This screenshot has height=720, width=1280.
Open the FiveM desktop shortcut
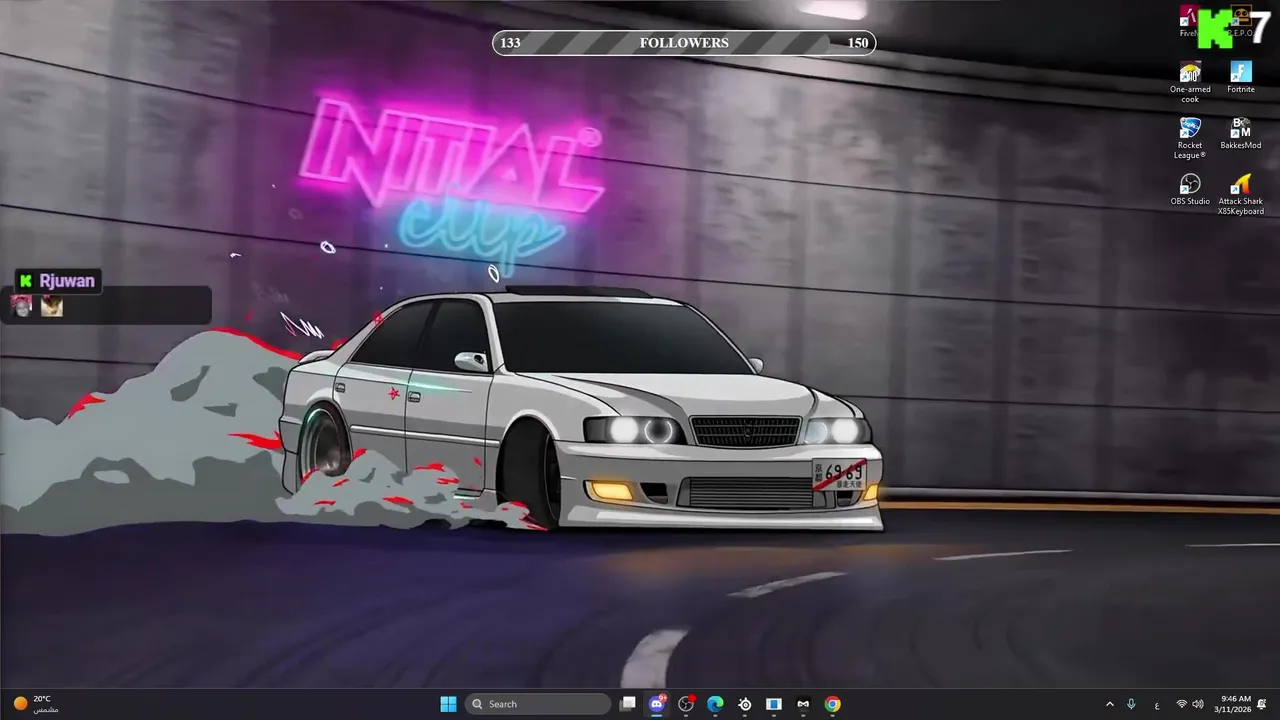(x=1189, y=22)
